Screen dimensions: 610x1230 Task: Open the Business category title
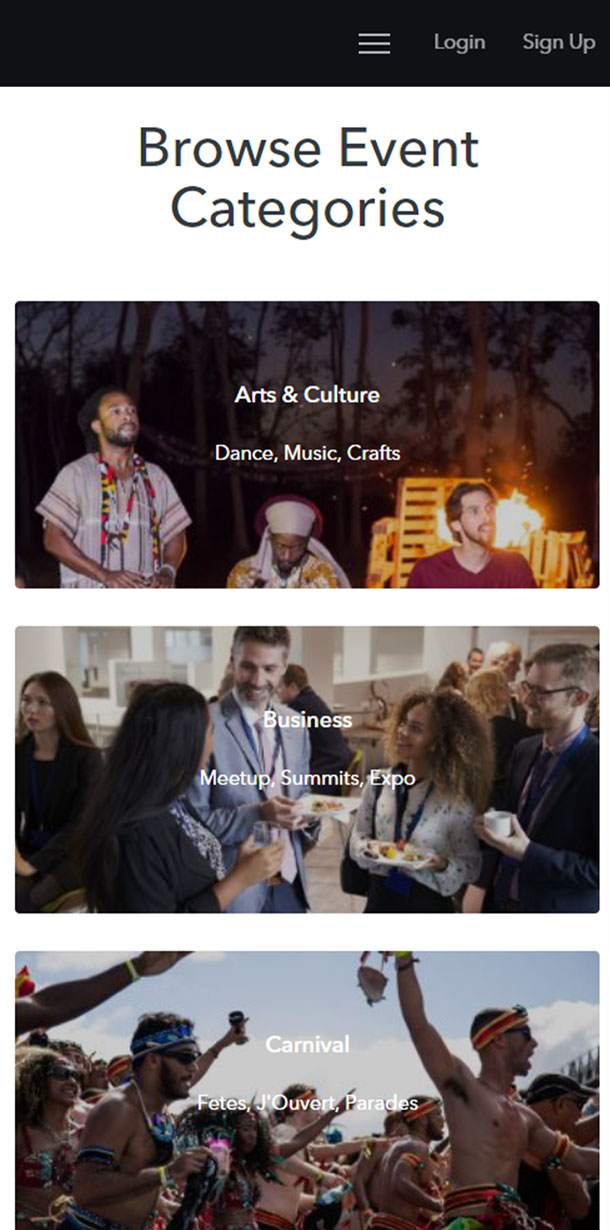pyautogui.click(x=307, y=719)
